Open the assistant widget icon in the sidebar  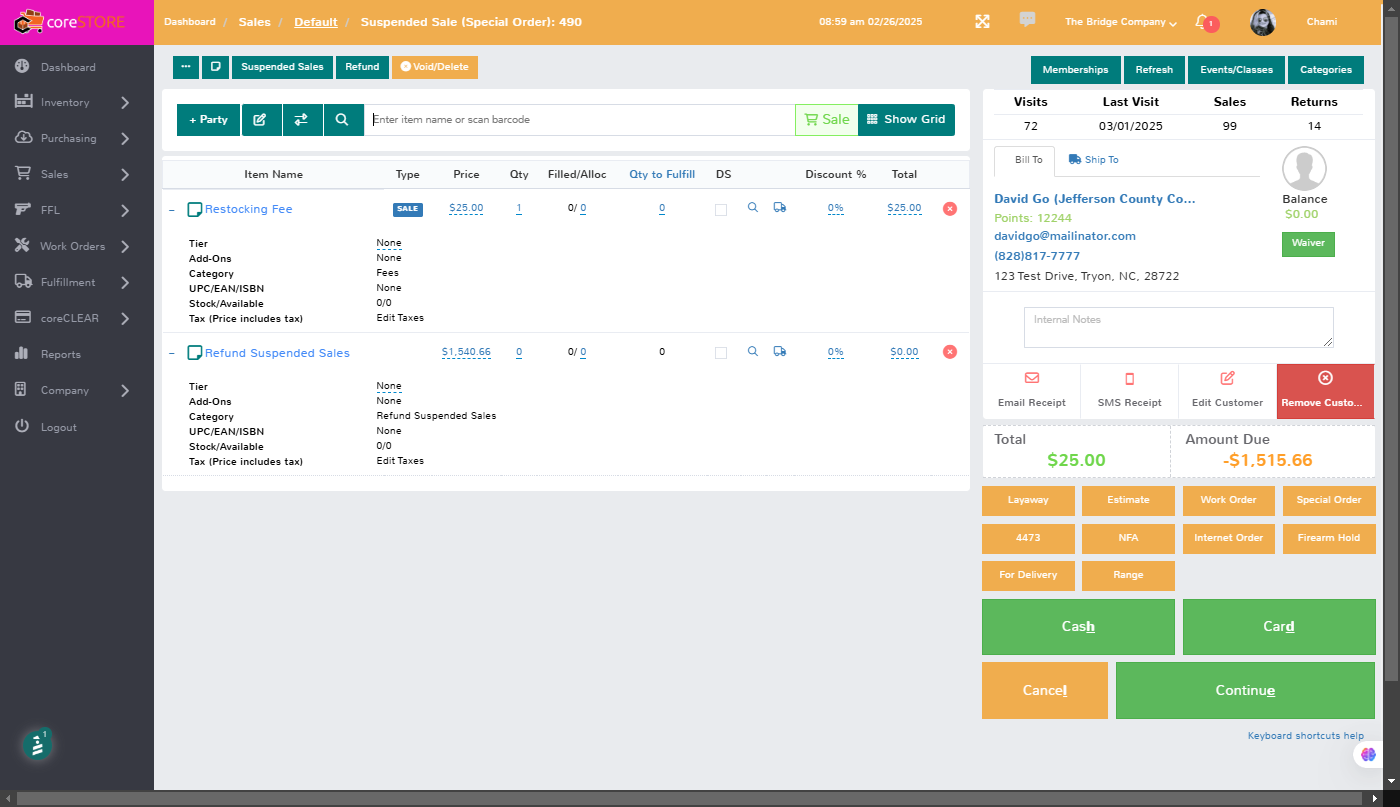[x=37, y=744]
